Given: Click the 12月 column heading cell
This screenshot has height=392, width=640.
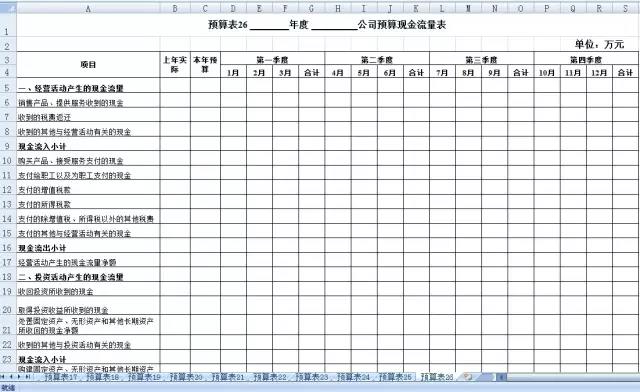Looking at the screenshot, I should (x=599, y=72).
